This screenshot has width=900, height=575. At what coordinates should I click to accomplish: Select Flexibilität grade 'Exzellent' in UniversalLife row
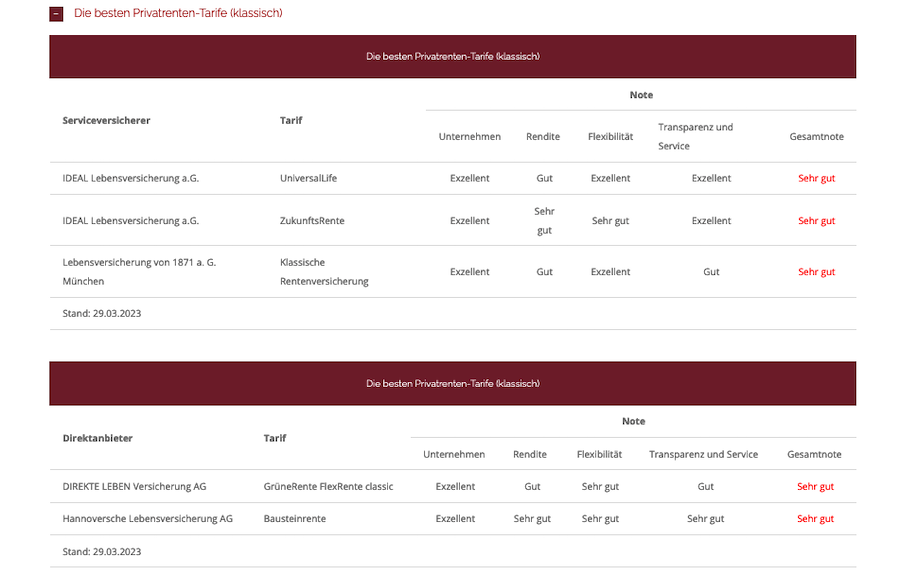[611, 178]
